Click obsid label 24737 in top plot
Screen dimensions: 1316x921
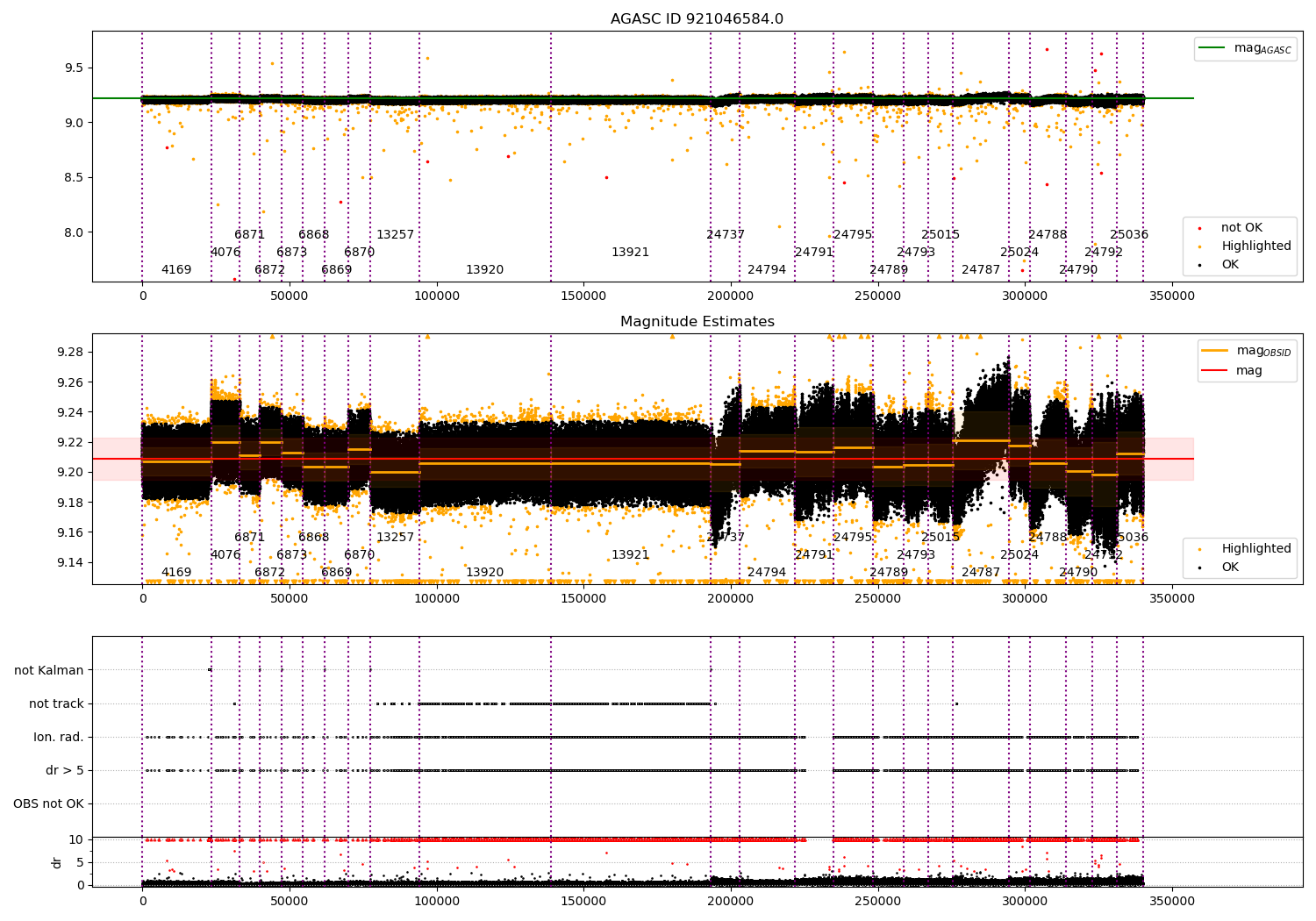pyautogui.click(x=726, y=235)
